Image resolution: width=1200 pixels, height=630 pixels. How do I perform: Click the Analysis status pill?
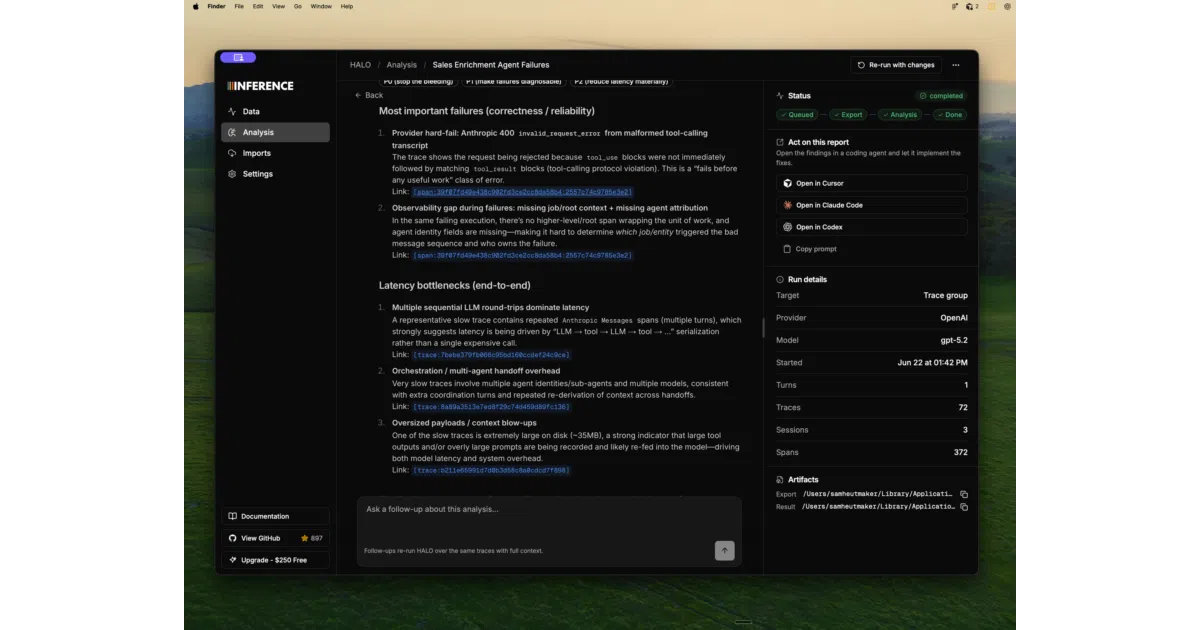[x=899, y=115]
